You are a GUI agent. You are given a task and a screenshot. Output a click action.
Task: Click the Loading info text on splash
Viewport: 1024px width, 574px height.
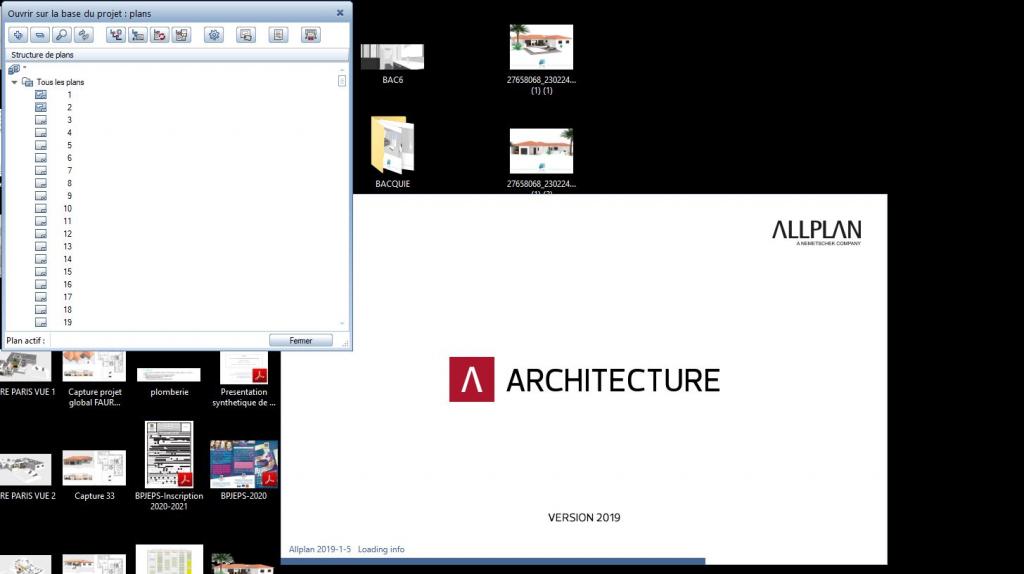pyautogui.click(x=381, y=549)
